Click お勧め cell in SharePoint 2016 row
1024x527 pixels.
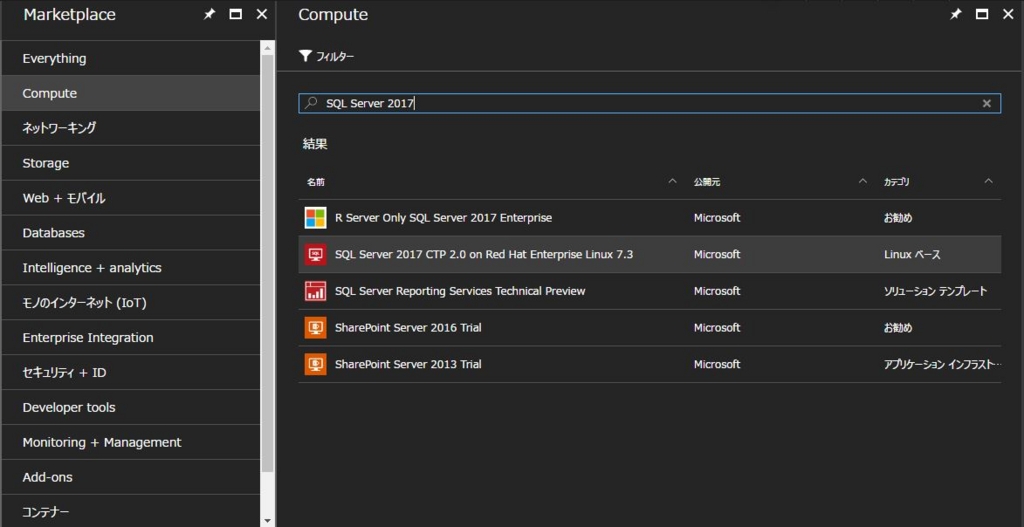898,327
